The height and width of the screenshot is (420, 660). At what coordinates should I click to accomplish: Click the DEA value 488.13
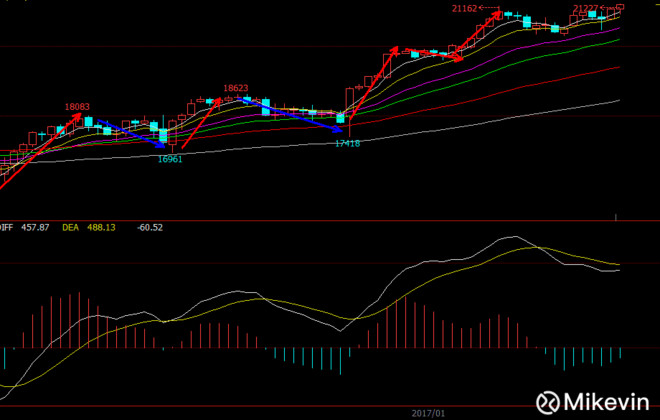coord(101,228)
